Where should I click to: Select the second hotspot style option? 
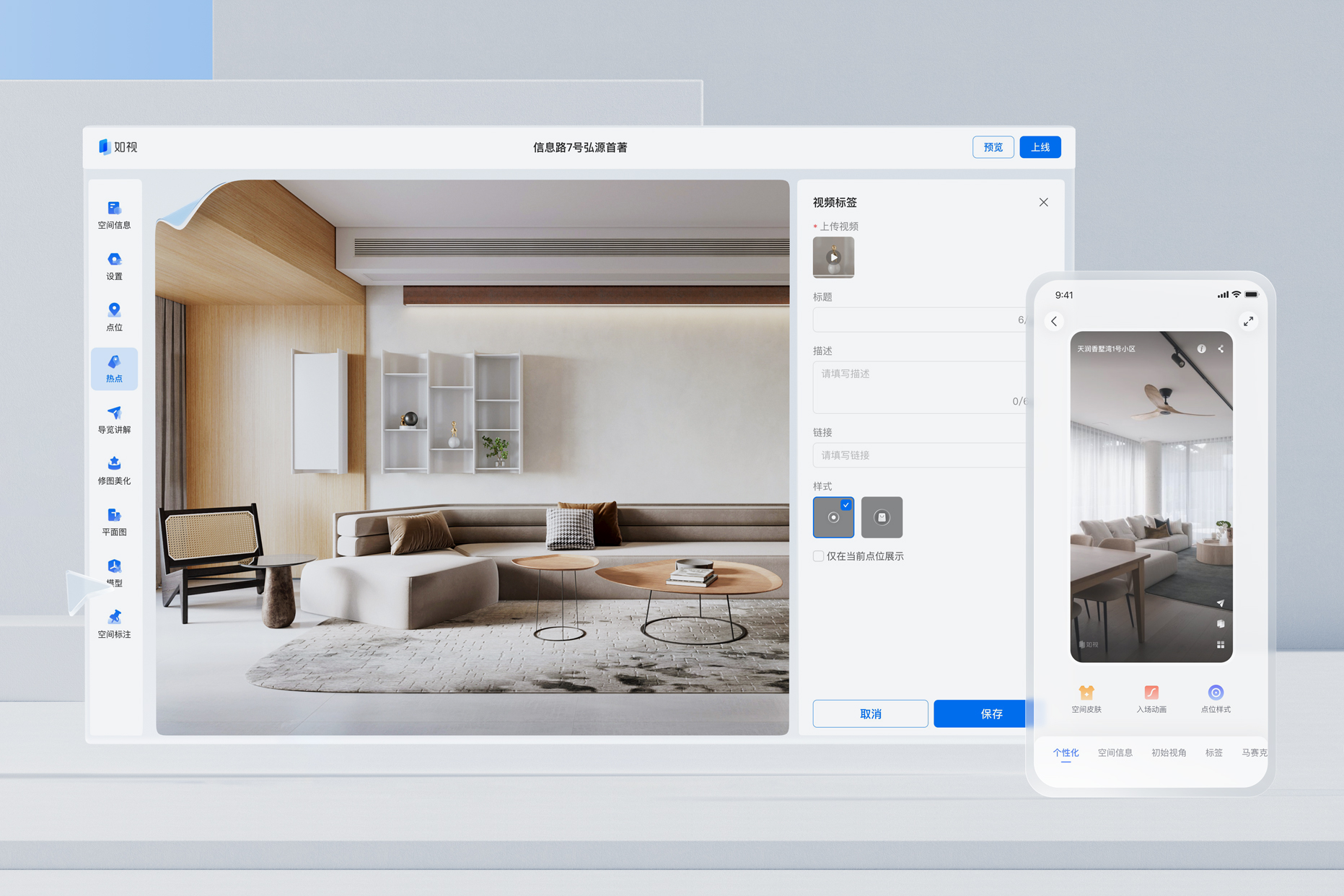(882, 517)
